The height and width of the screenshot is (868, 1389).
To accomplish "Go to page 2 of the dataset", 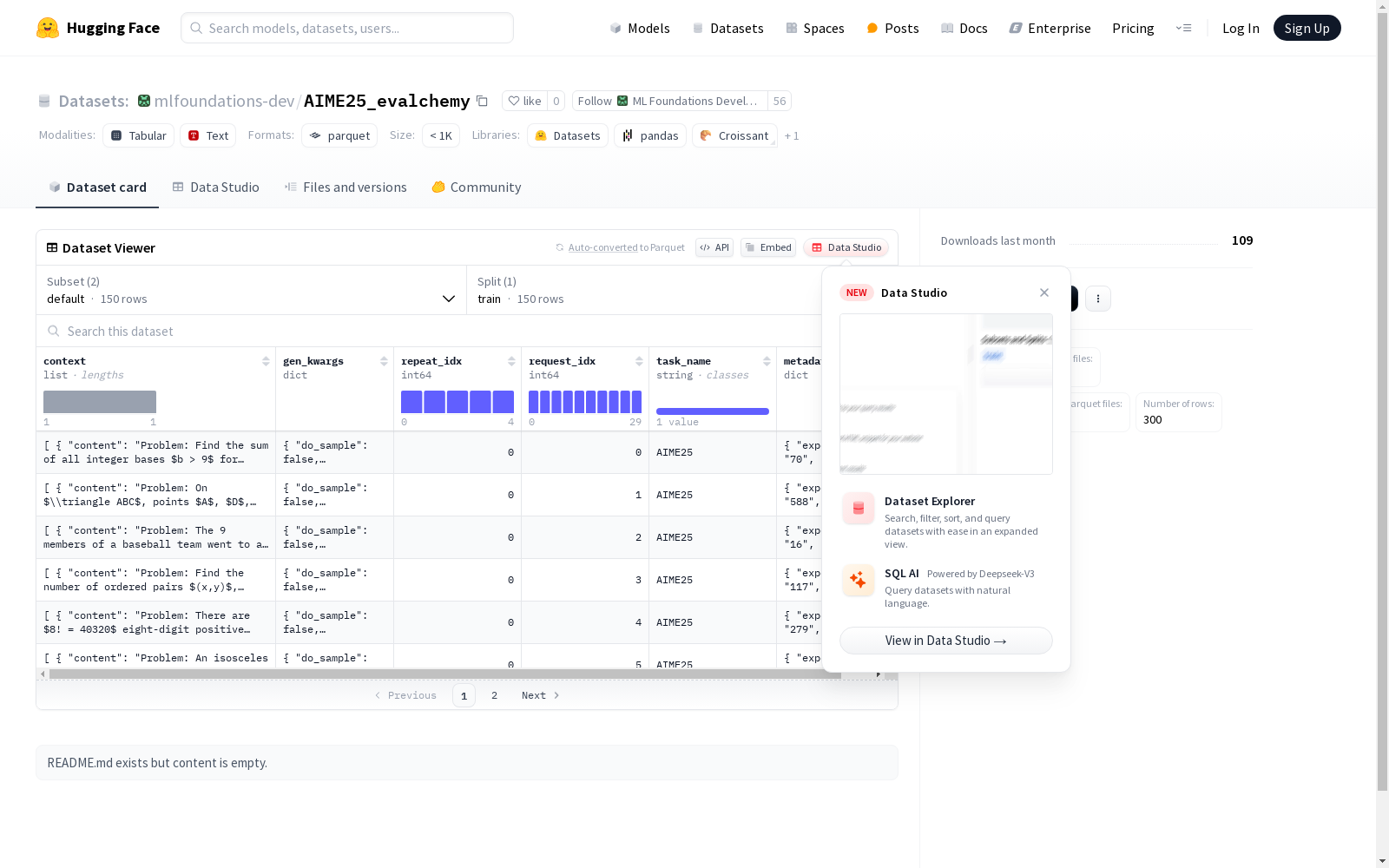I will (x=495, y=695).
